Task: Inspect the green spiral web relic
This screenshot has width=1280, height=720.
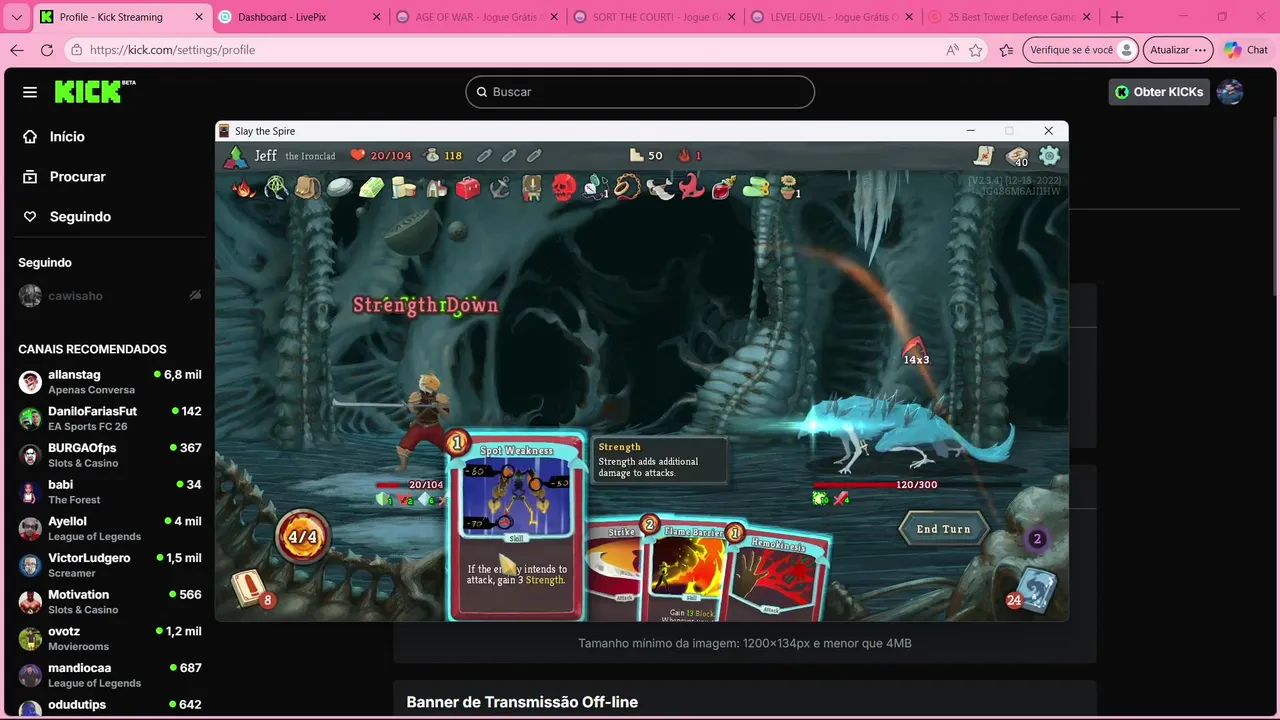Action: tap(276, 187)
